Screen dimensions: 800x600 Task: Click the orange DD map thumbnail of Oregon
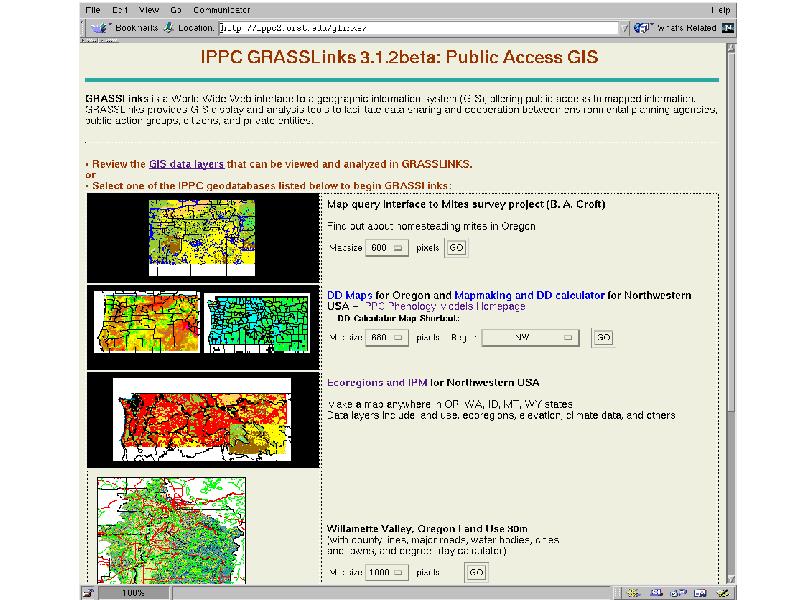point(147,322)
